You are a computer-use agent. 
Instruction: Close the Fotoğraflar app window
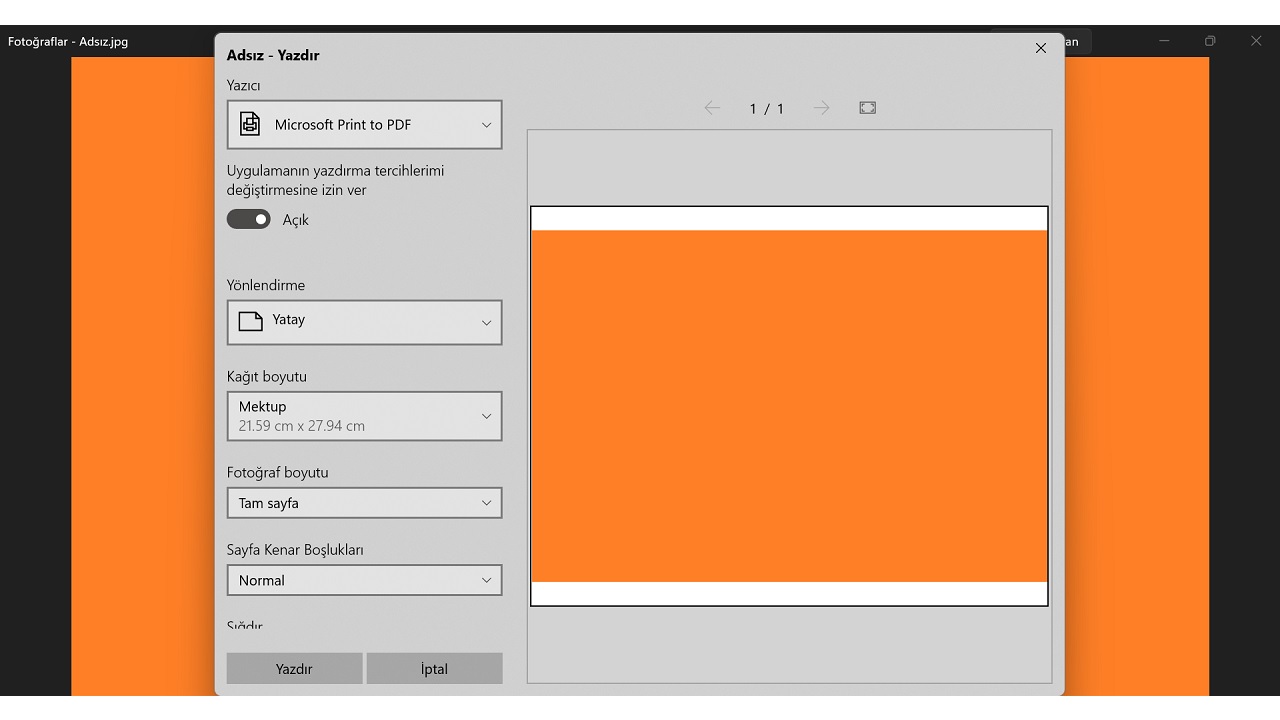[1256, 41]
